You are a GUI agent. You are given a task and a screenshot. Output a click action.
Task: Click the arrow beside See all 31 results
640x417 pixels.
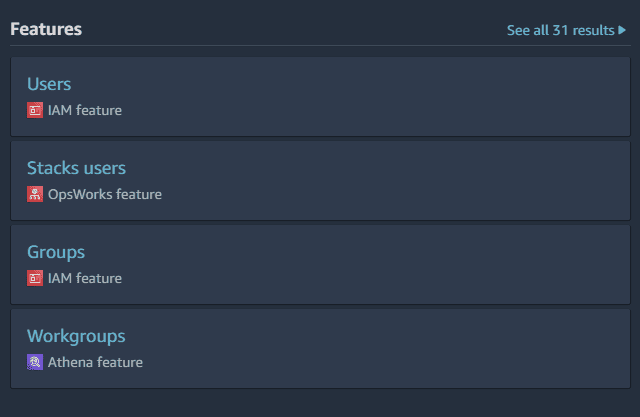tap(622, 30)
